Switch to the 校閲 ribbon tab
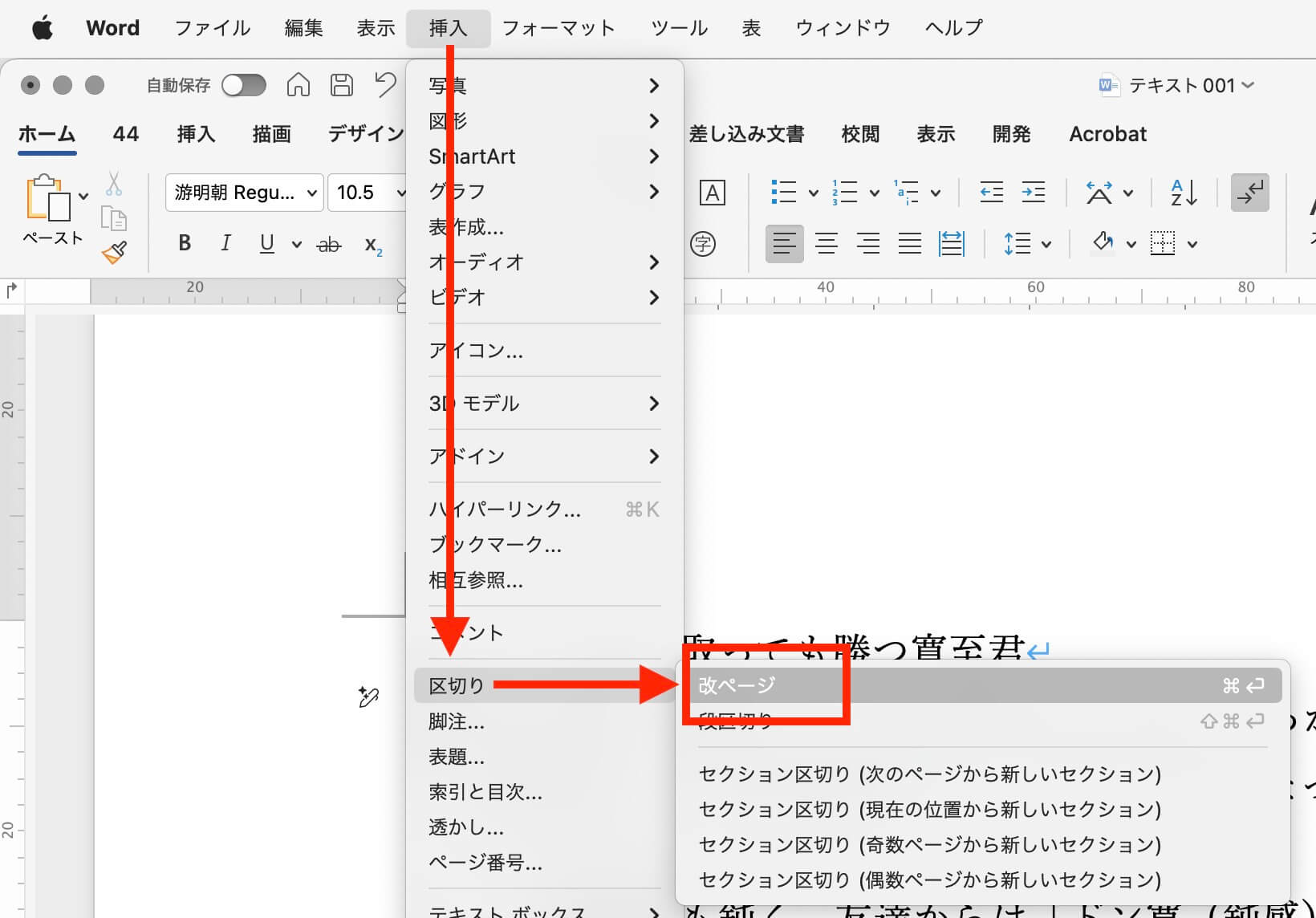This screenshot has height=918, width=1316. pyautogui.click(x=861, y=134)
